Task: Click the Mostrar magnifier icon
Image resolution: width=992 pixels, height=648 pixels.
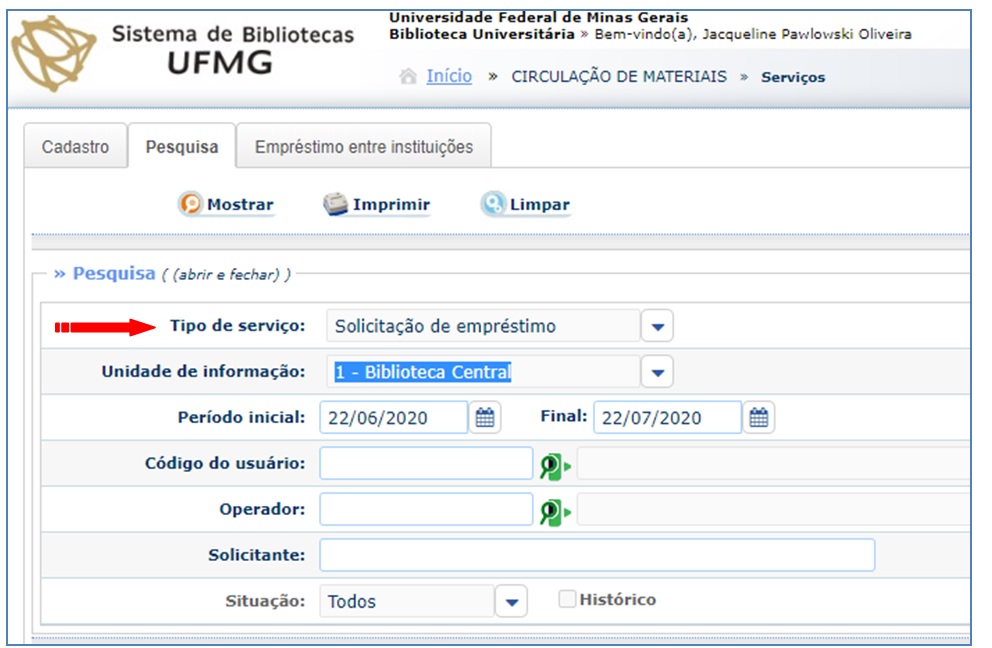Action: coord(191,204)
